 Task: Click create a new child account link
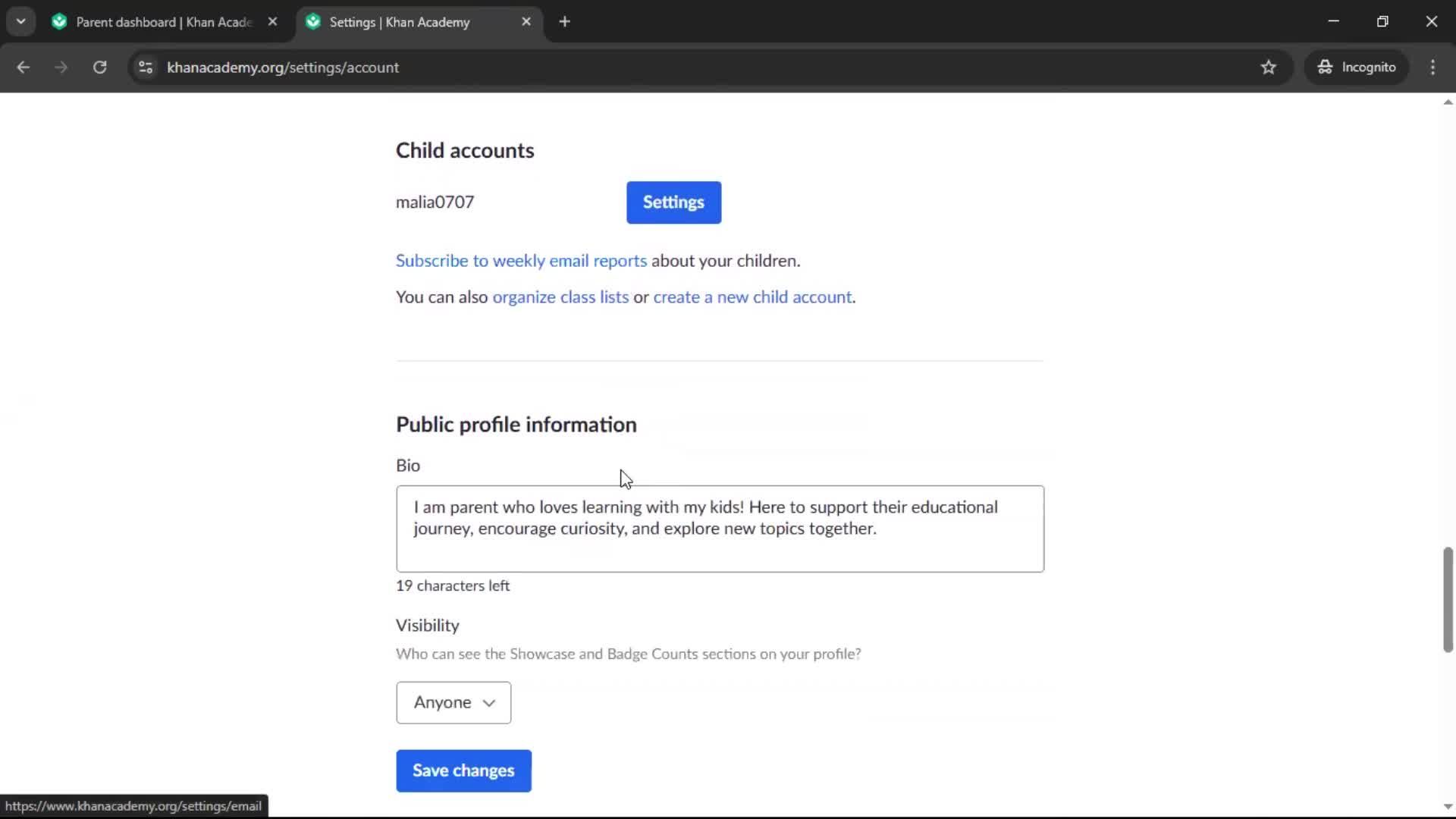pyautogui.click(x=752, y=297)
